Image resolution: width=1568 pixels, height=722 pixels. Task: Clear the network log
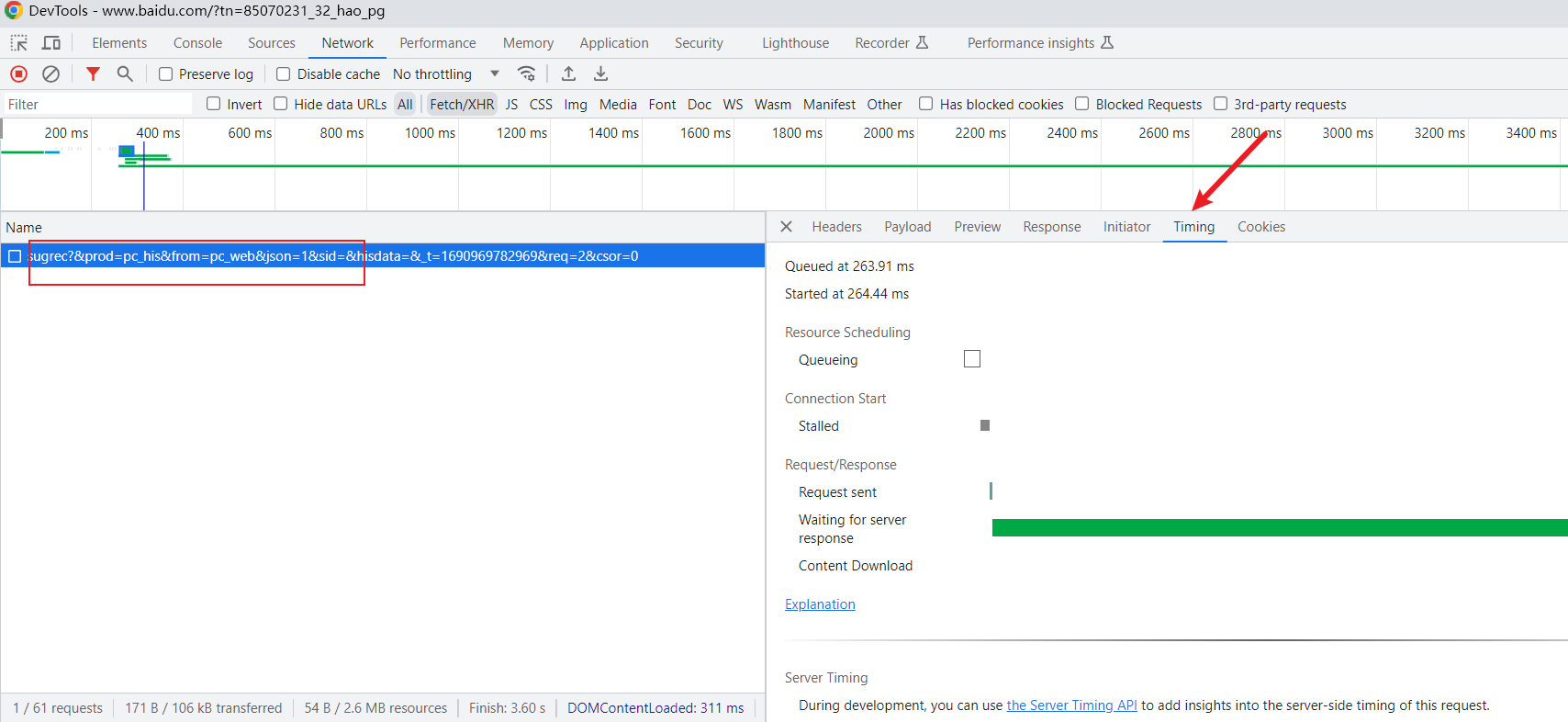pyautogui.click(x=51, y=74)
